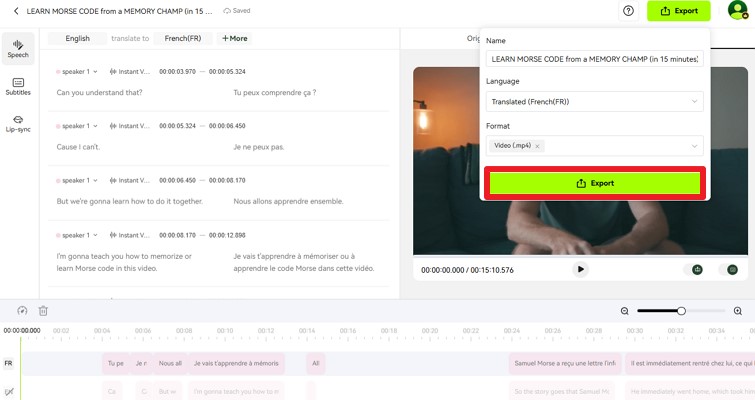The image size is (755, 400).
Task: Delete the selected clip with trash icon
Action: pos(43,311)
